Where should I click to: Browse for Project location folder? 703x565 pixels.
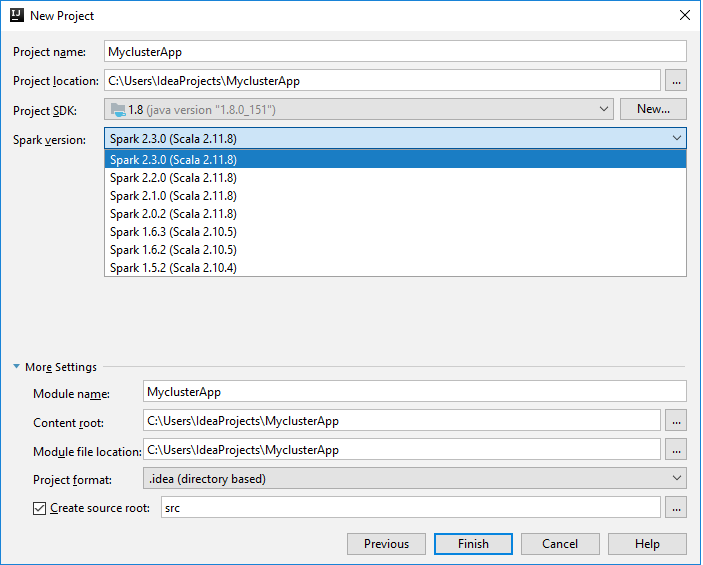[676, 81]
